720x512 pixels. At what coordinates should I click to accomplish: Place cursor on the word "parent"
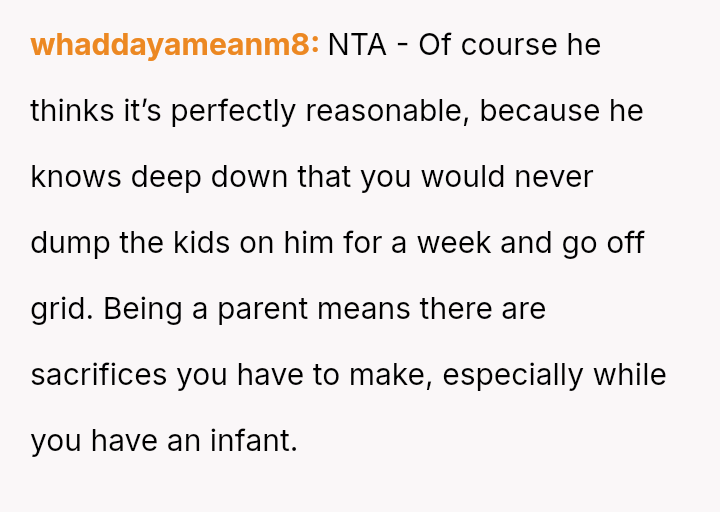(262, 309)
